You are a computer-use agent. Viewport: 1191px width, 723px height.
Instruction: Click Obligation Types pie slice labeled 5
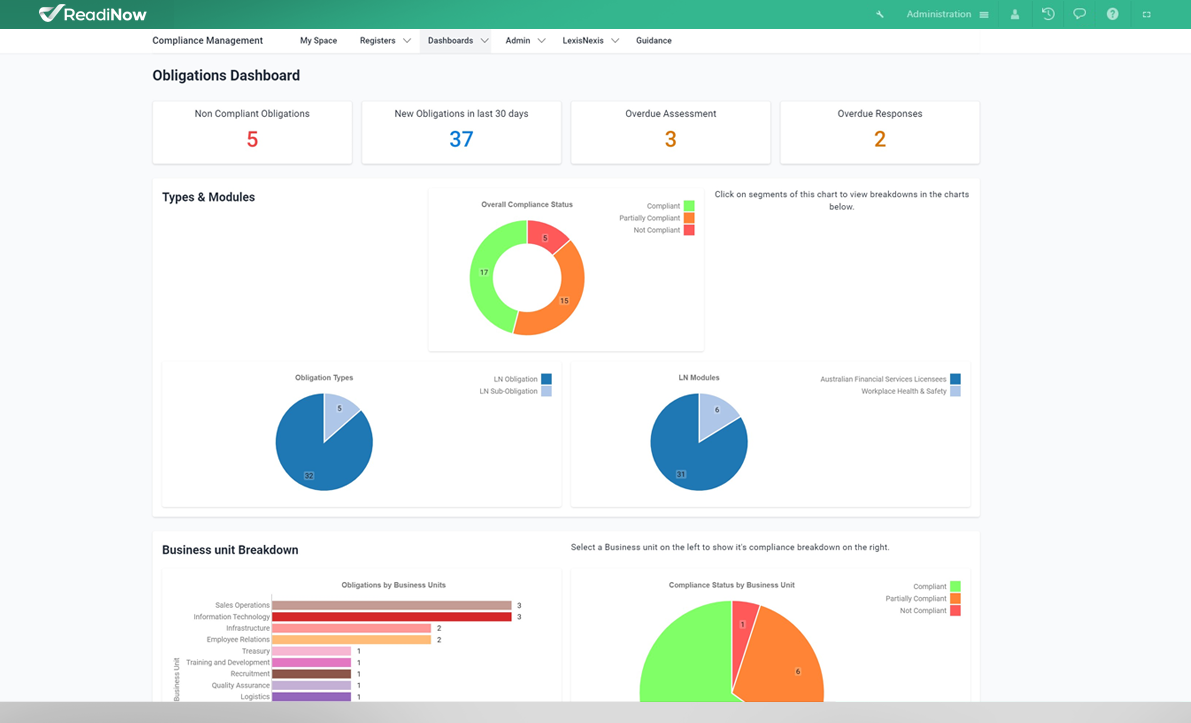coord(339,410)
